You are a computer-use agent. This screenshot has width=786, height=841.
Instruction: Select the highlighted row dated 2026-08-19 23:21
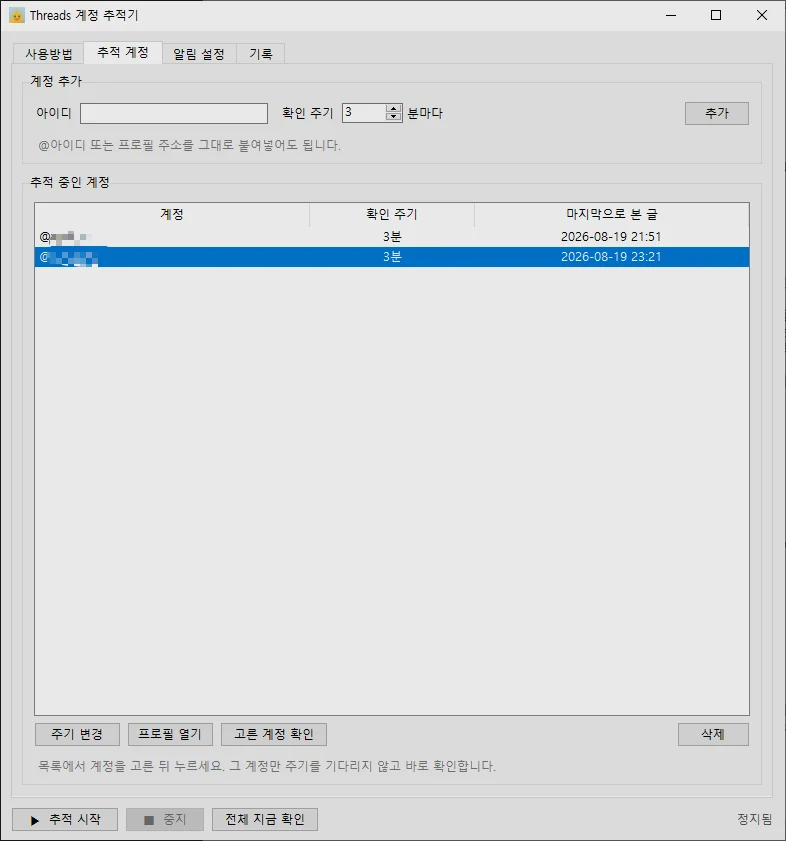click(392, 257)
